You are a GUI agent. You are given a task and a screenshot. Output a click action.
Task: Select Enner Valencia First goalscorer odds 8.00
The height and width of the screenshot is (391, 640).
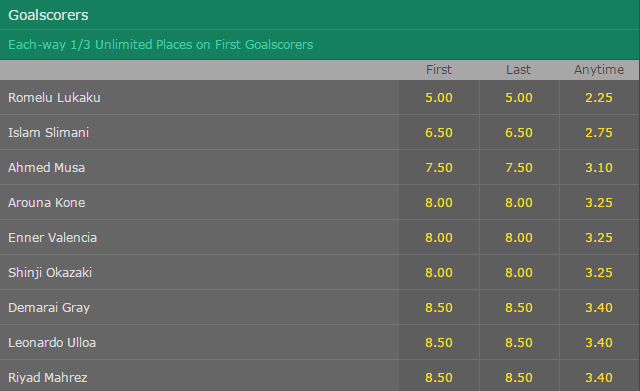pos(439,238)
